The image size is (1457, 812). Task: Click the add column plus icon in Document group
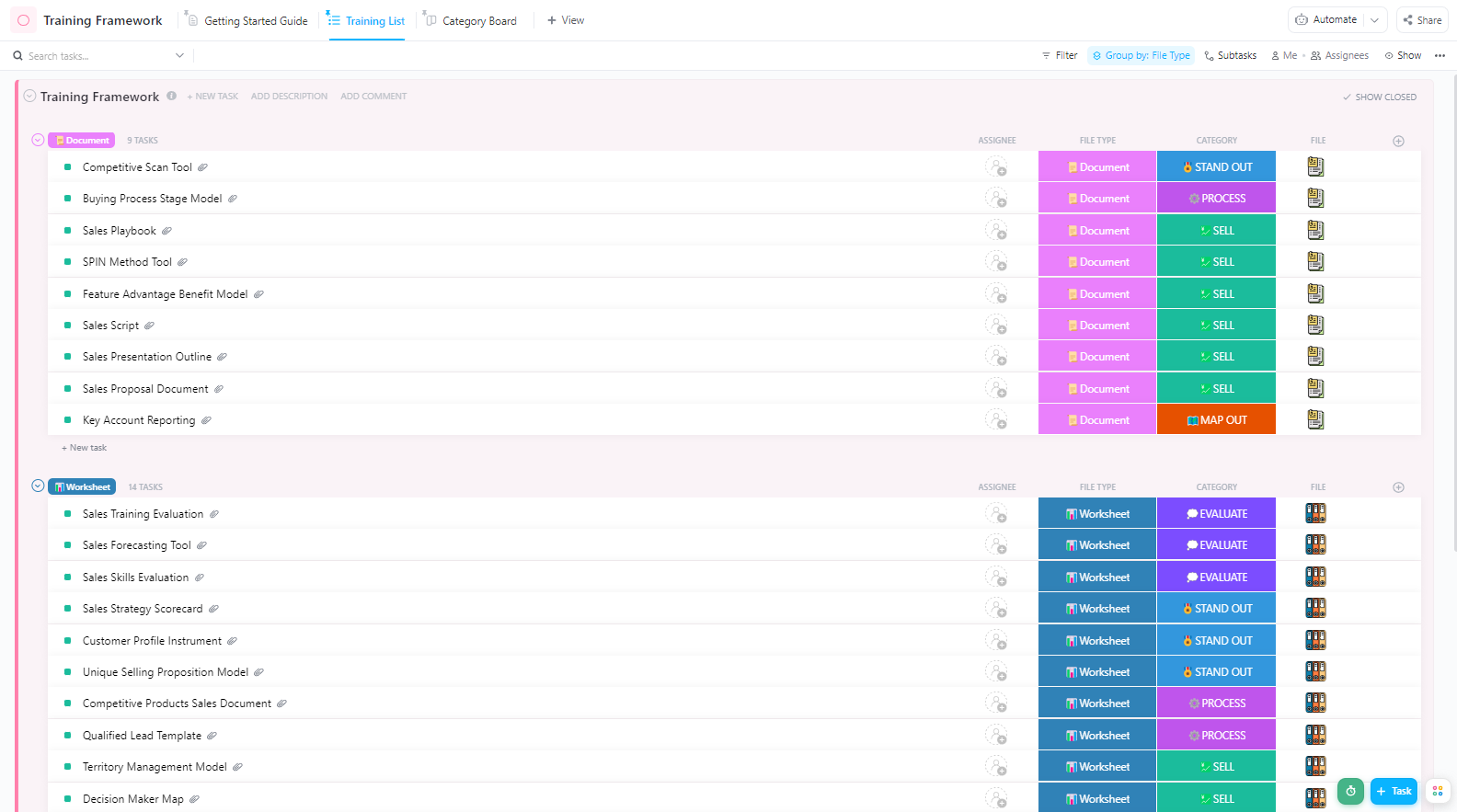click(x=1398, y=141)
